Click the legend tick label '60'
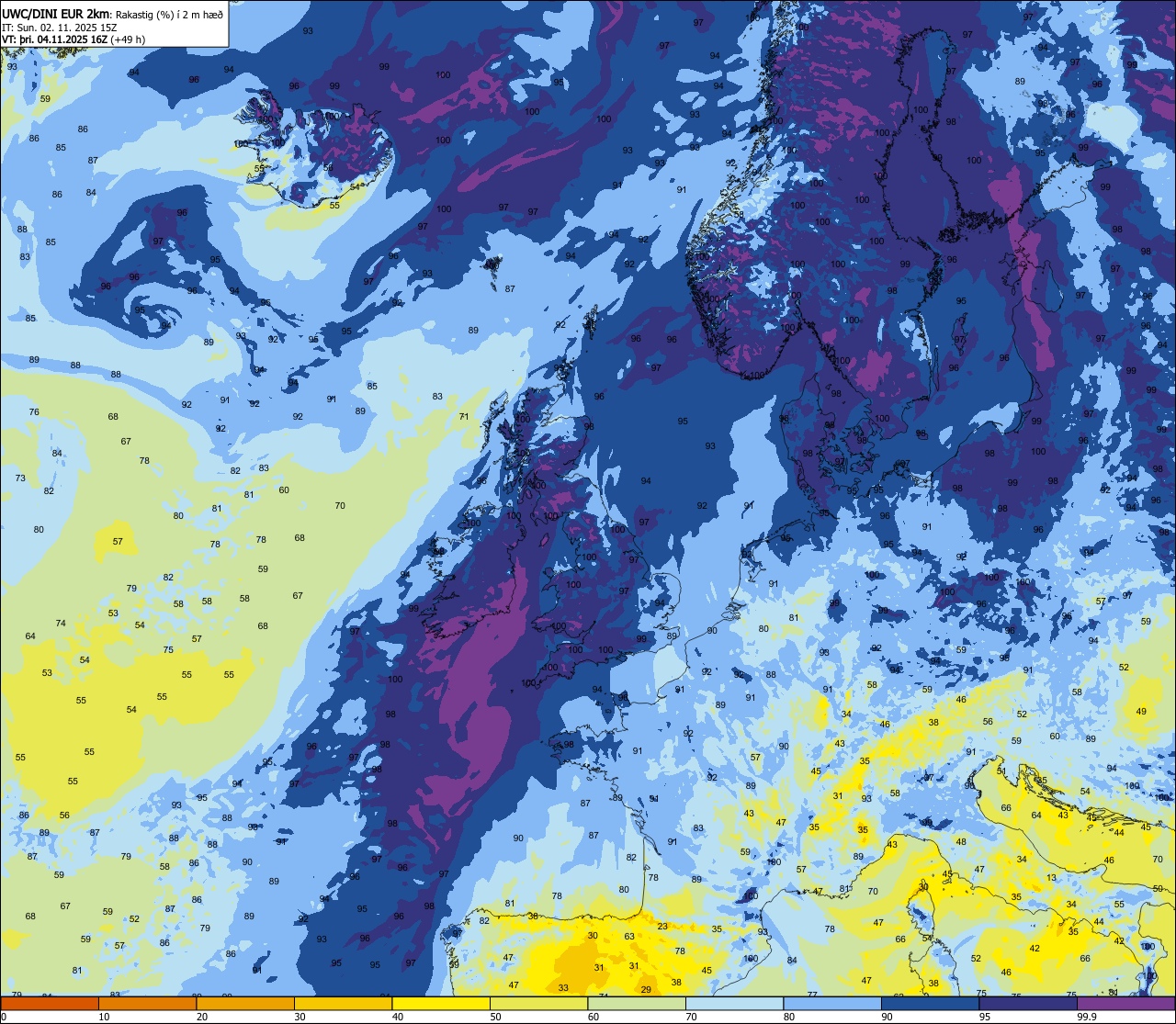1176x1024 pixels. pos(593,1017)
